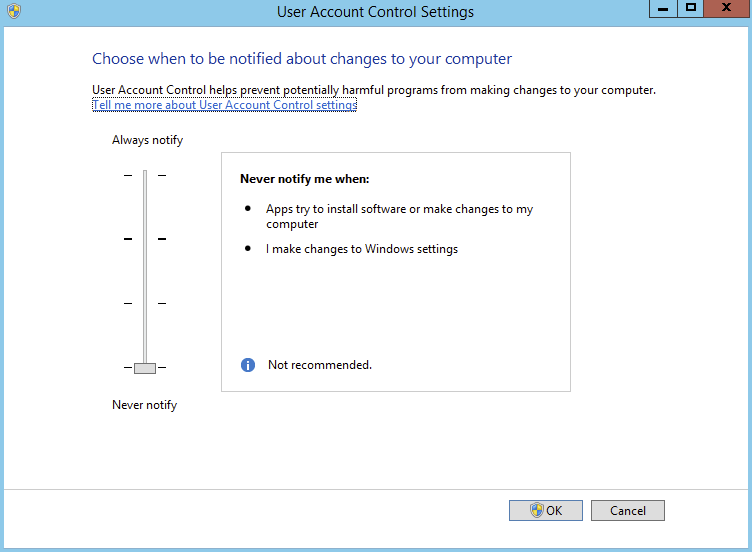Click the UAC shield icon in title bar
This screenshot has height=552, width=752.
13,12
